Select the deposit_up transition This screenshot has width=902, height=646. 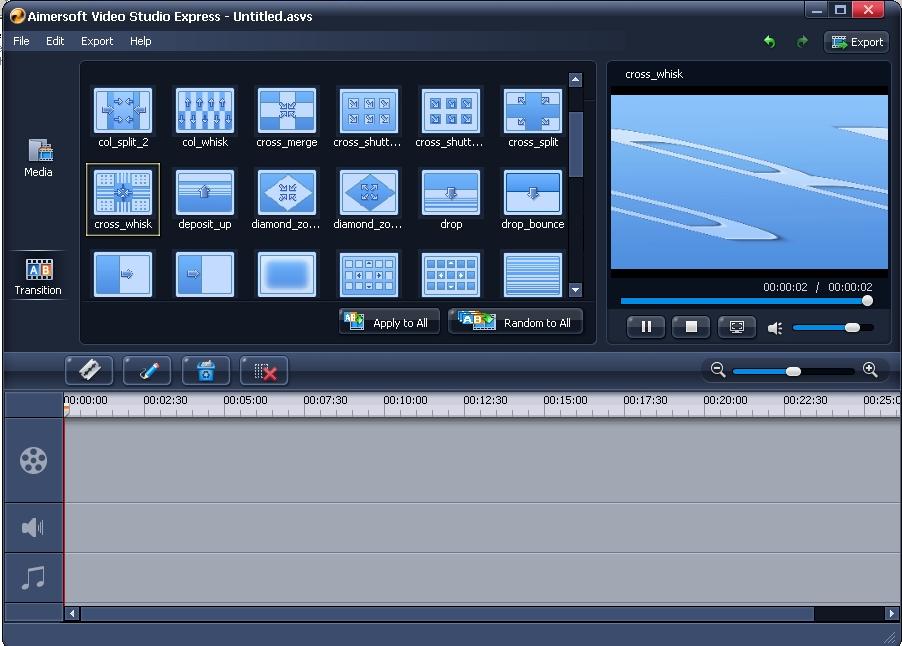[205, 200]
